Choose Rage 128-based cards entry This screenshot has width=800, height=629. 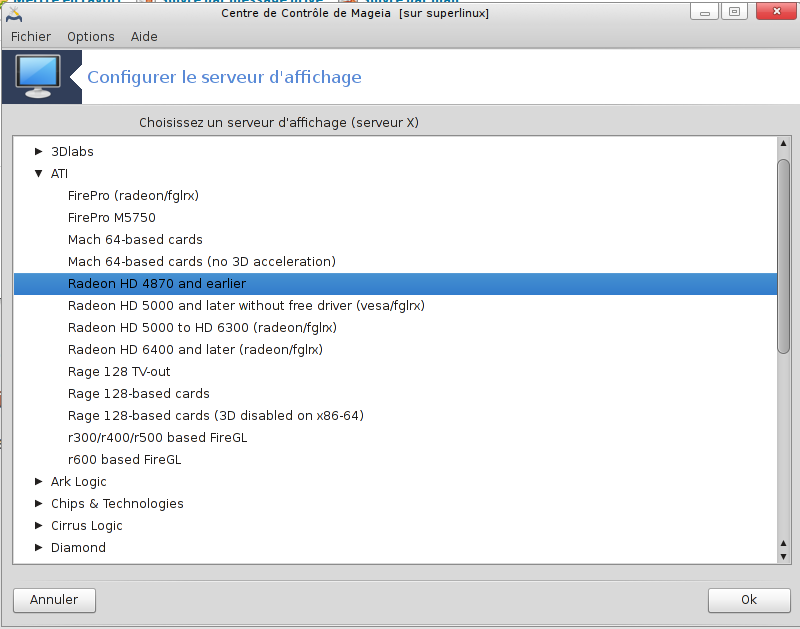pos(395,393)
